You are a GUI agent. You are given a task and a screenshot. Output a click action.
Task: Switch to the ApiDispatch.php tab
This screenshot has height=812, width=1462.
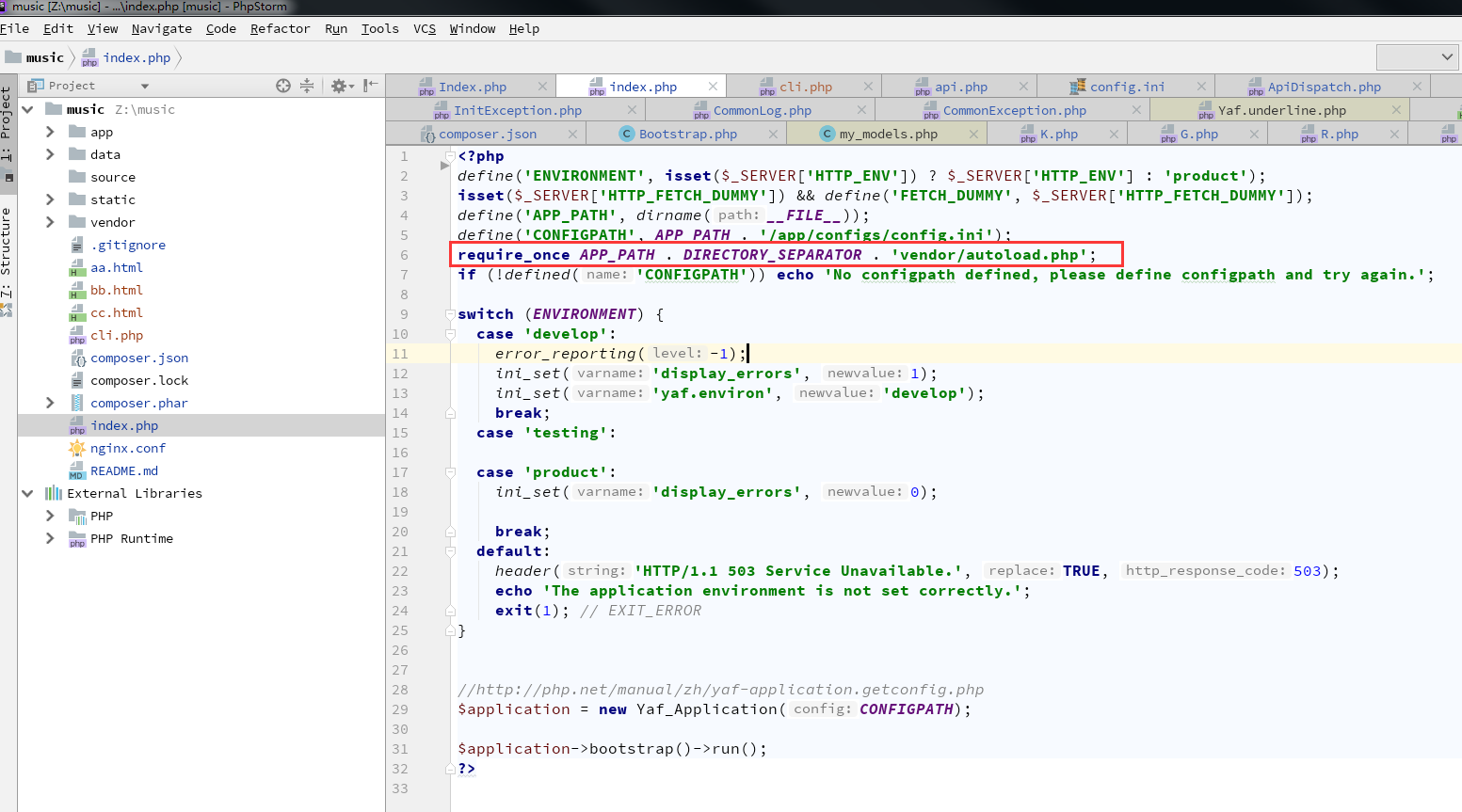[1323, 87]
